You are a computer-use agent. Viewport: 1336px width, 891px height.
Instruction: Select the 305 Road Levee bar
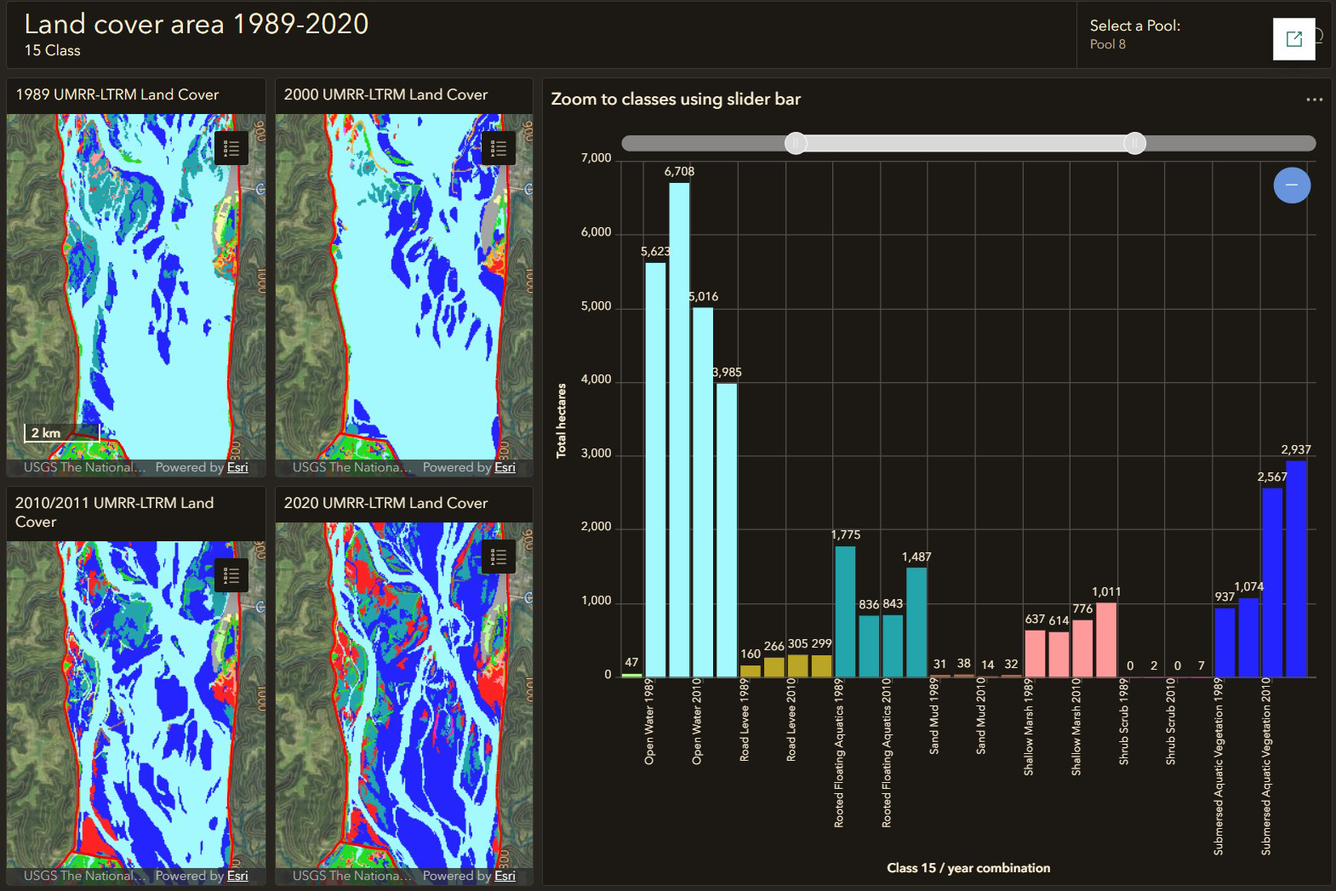(798, 666)
